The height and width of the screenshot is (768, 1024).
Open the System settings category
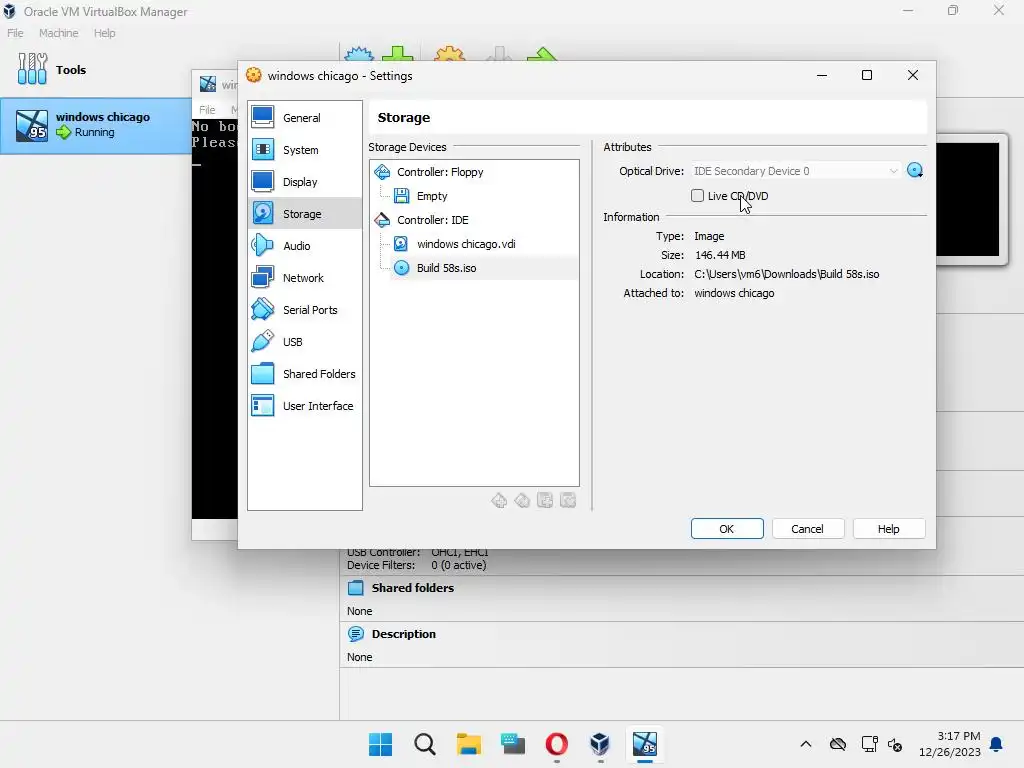pos(304,150)
